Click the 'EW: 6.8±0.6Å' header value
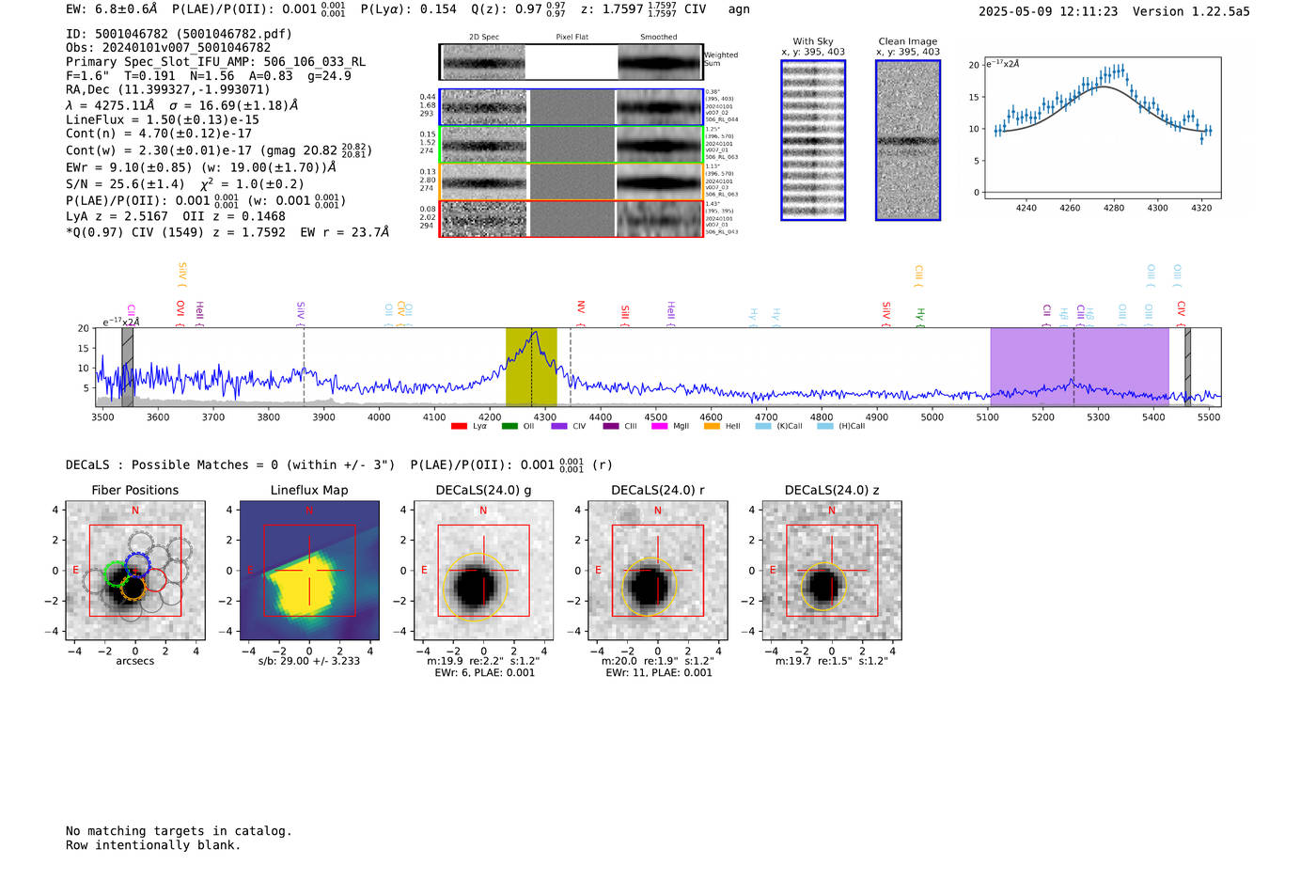Image resolution: width=1316 pixels, height=896 pixels. (112, 9)
